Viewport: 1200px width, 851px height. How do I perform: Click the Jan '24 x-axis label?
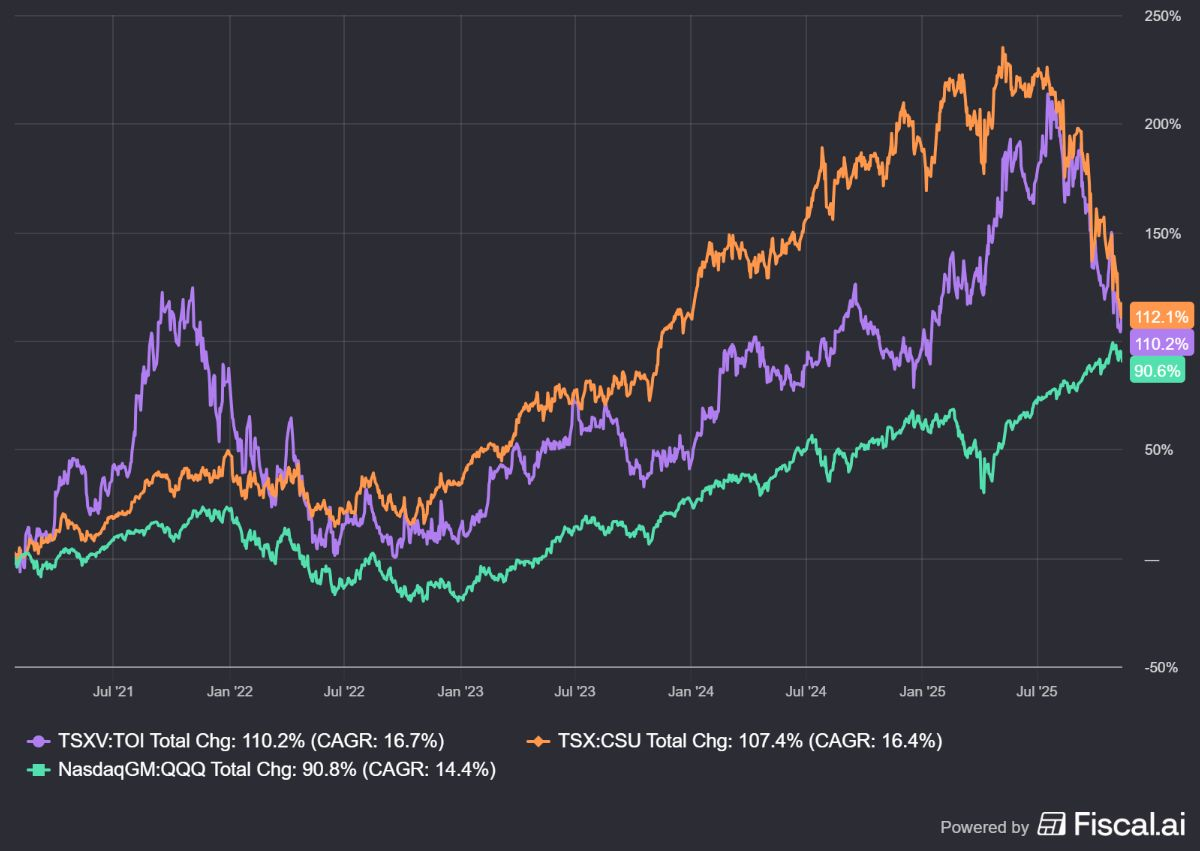(x=691, y=689)
